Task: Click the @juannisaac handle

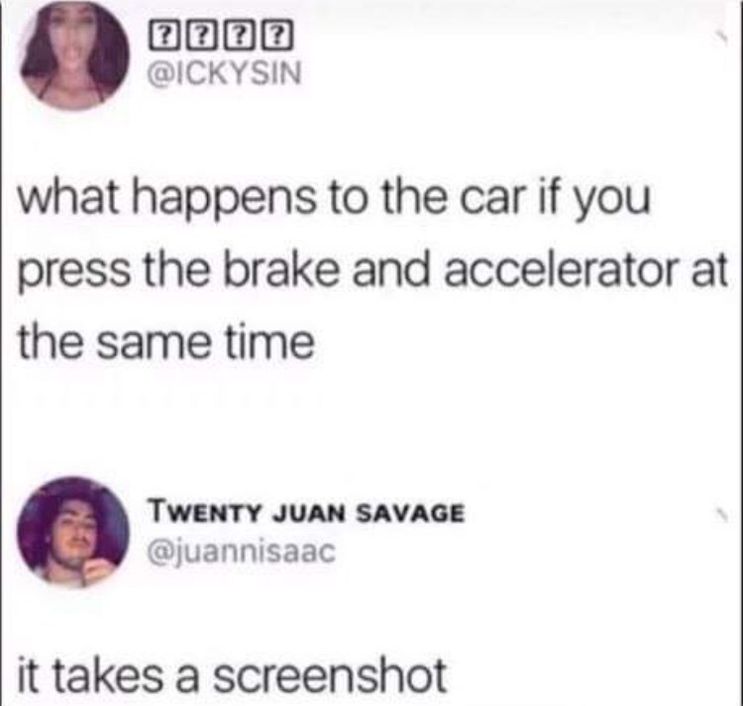Action: [x=243, y=553]
